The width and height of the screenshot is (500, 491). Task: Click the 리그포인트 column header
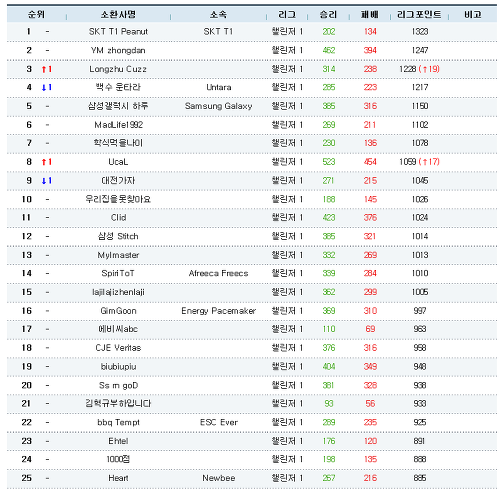(x=419, y=14)
